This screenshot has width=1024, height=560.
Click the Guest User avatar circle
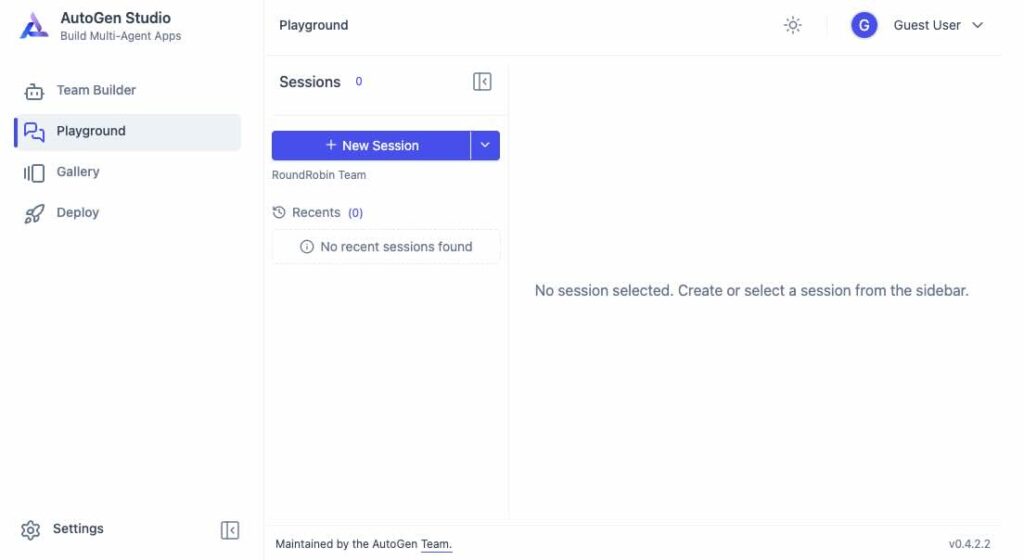tap(864, 25)
